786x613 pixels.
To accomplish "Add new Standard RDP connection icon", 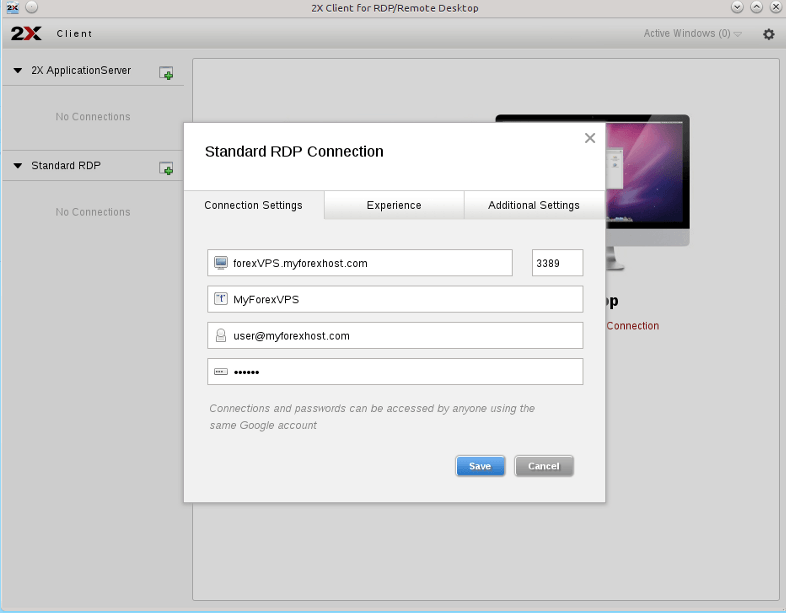I will pos(166,168).
